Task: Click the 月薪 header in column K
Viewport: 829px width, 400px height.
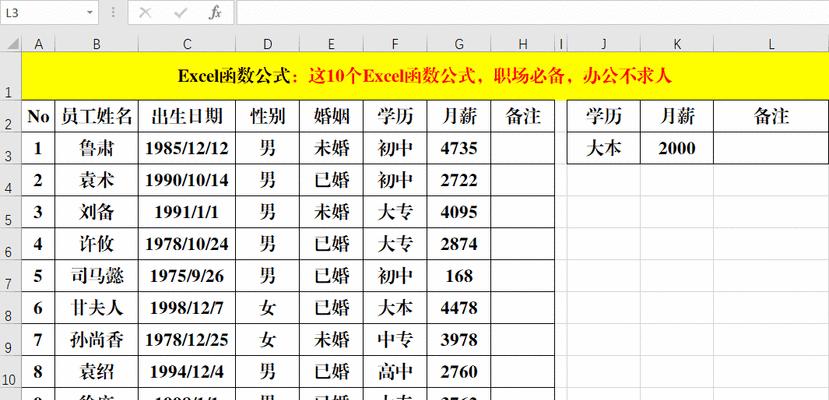Action: (677, 116)
